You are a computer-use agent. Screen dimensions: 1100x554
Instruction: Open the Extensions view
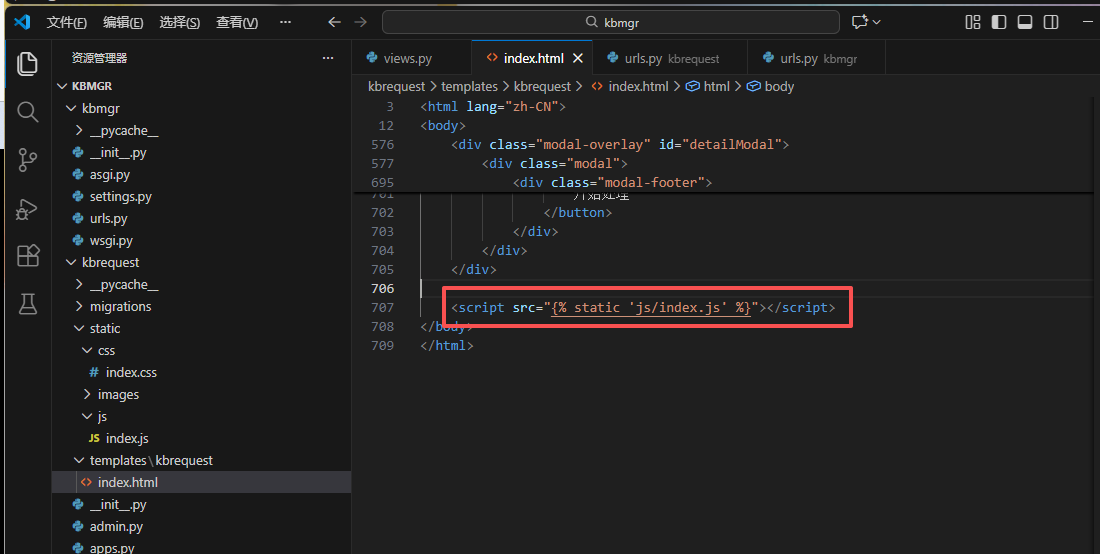[27, 255]
